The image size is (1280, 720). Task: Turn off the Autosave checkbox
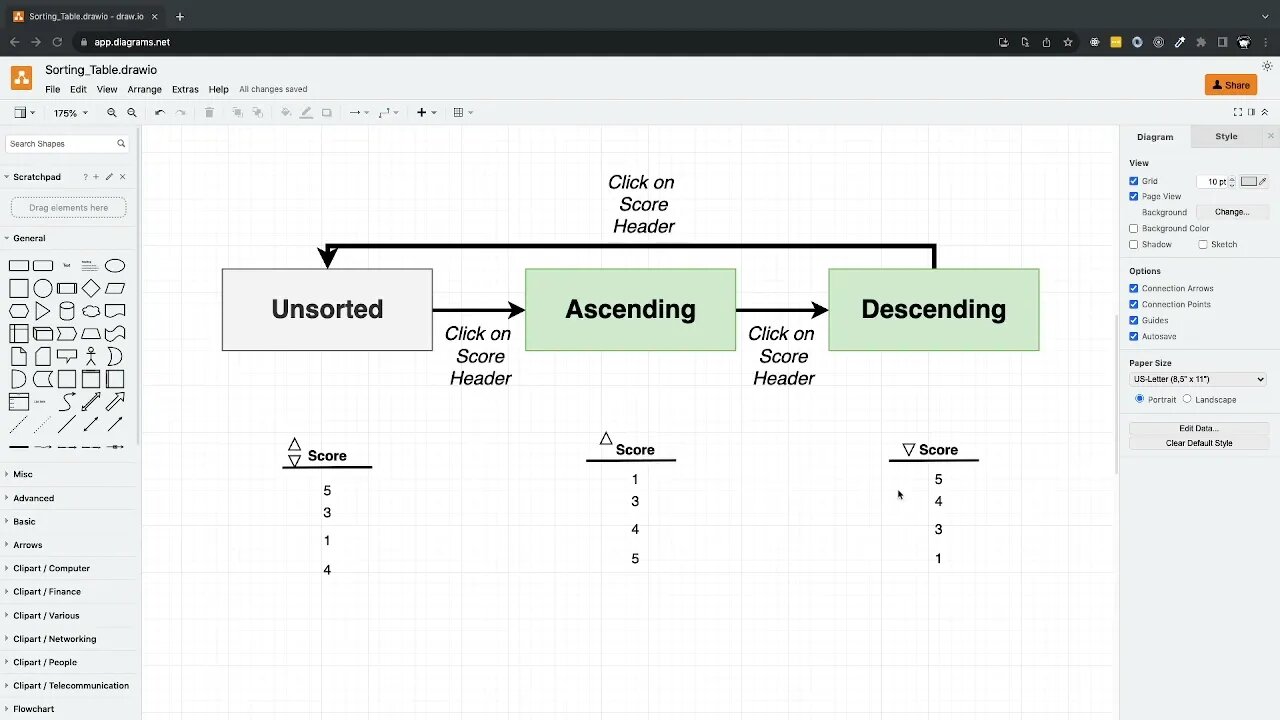(x=1134, y=337)
